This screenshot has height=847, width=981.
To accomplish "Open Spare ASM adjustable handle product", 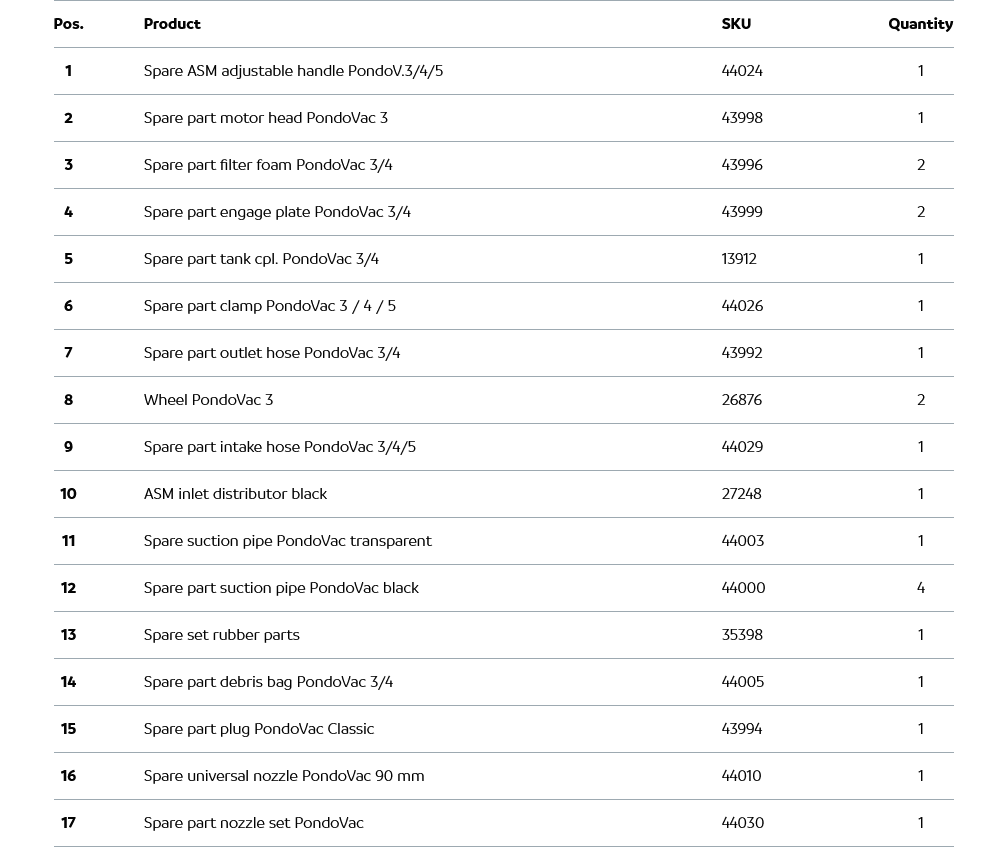I will click(x=293, y=71).
